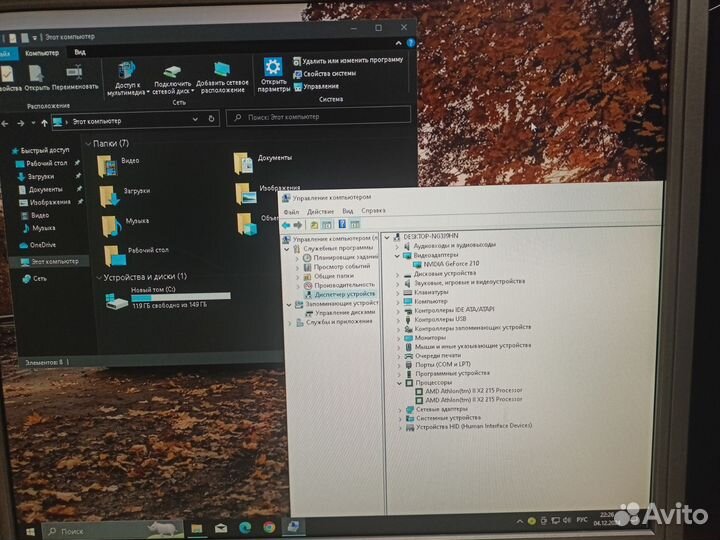
Task: Open the Документы folder in Папки
Action: [243, 160]
